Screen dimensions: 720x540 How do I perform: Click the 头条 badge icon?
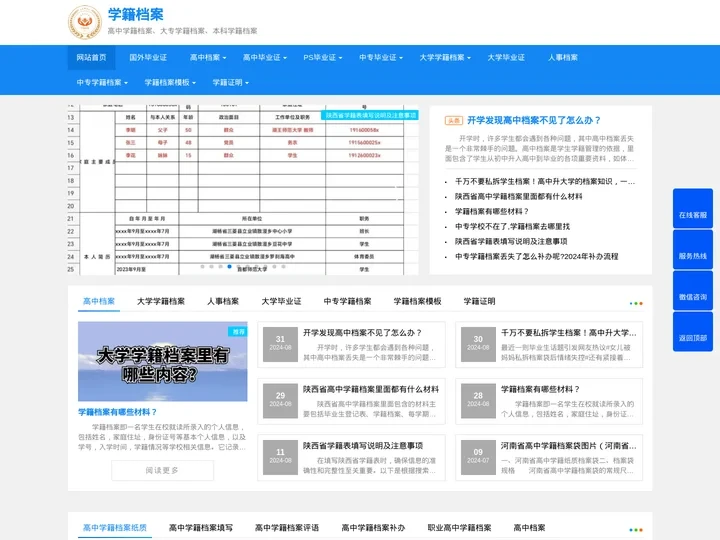coord(454,121)
